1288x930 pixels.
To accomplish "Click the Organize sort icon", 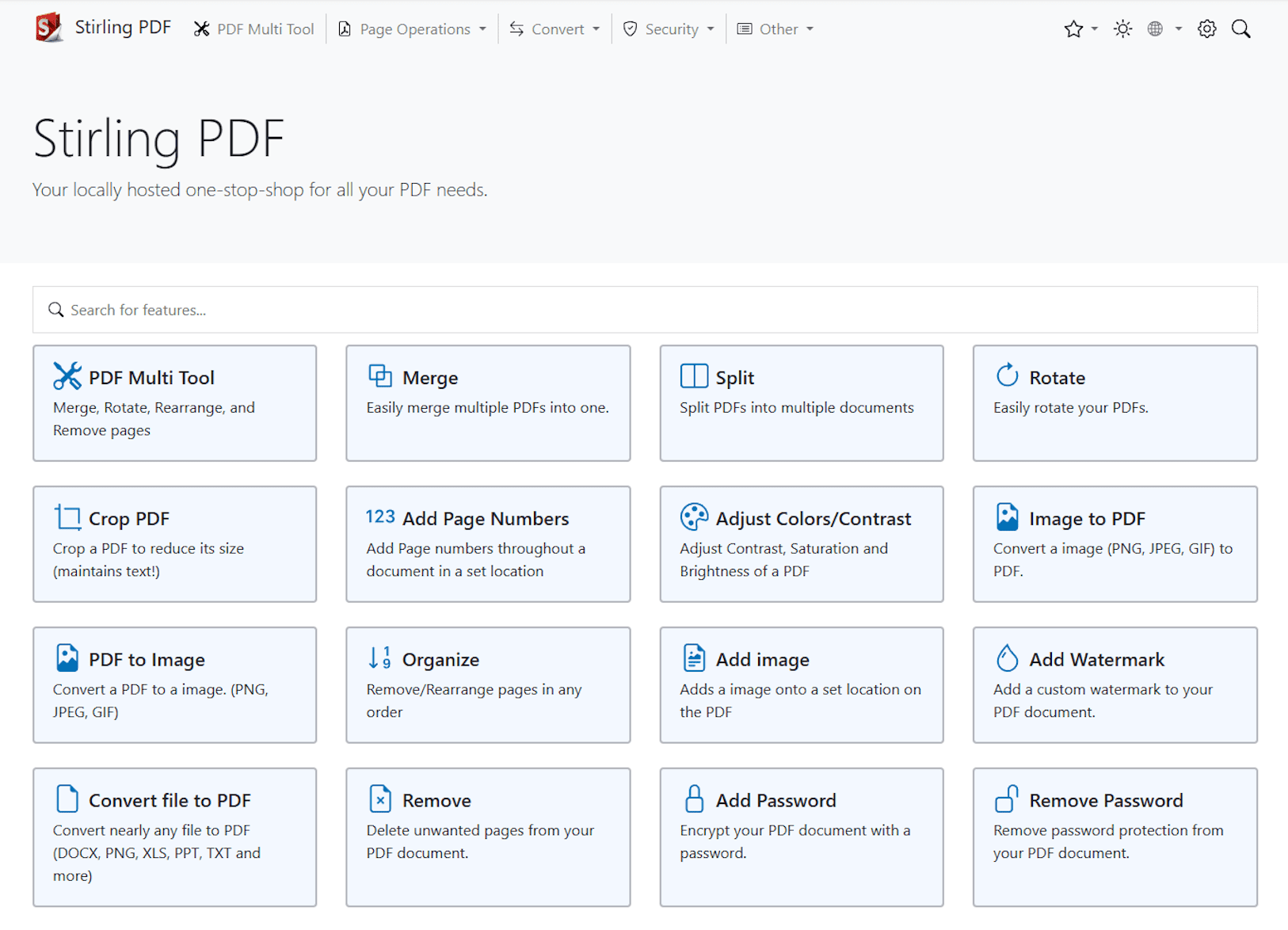I will 380,657.
